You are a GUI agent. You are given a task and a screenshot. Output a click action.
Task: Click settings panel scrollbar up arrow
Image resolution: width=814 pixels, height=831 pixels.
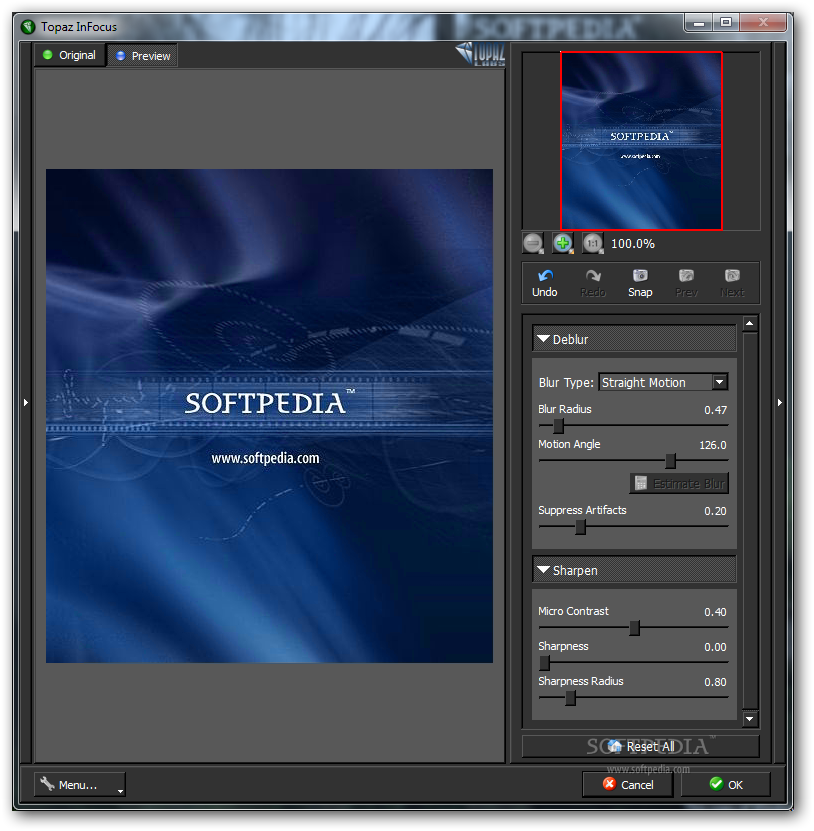pos(750,323)
